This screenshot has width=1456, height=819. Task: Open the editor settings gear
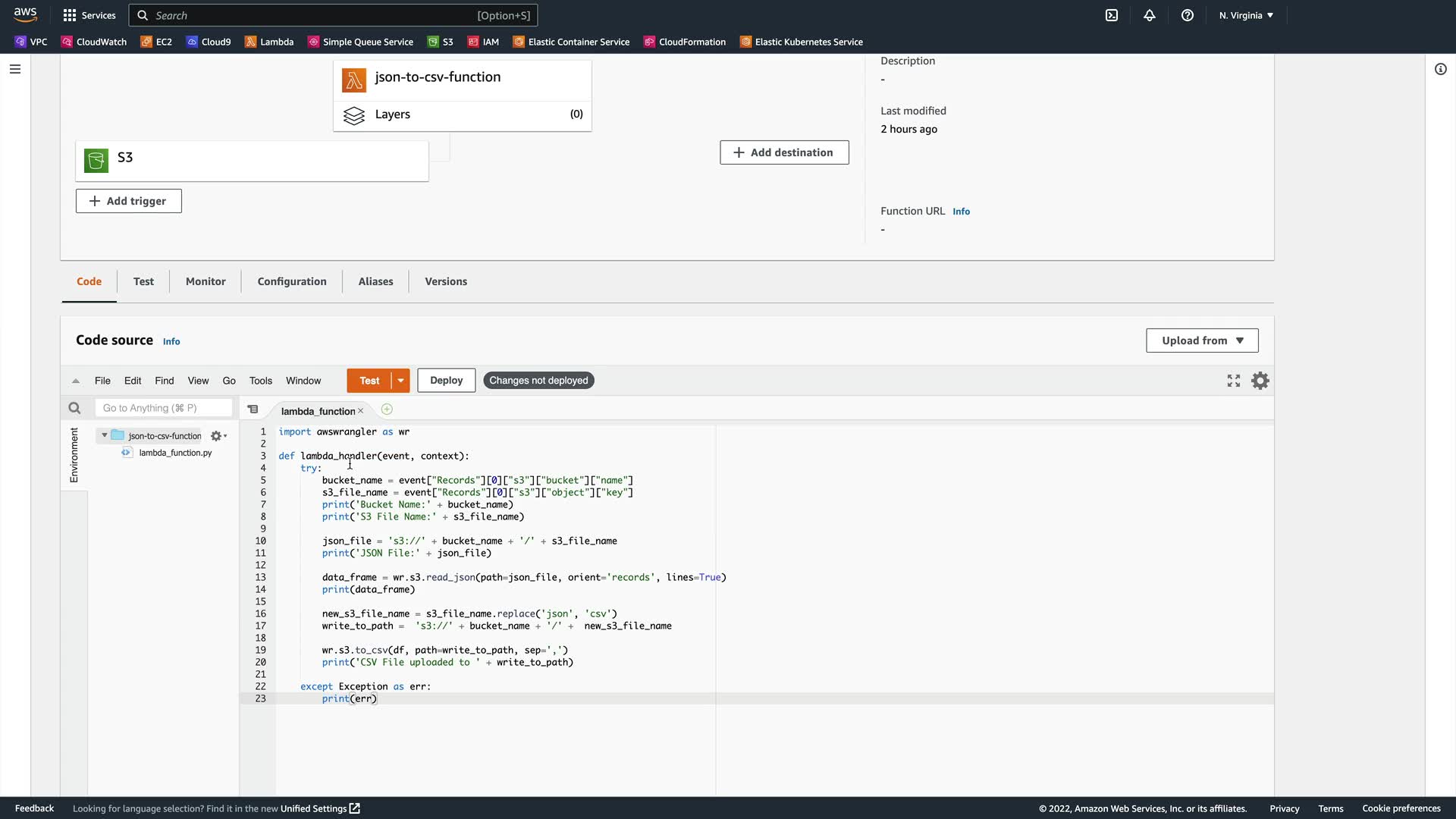(1260, 381)
